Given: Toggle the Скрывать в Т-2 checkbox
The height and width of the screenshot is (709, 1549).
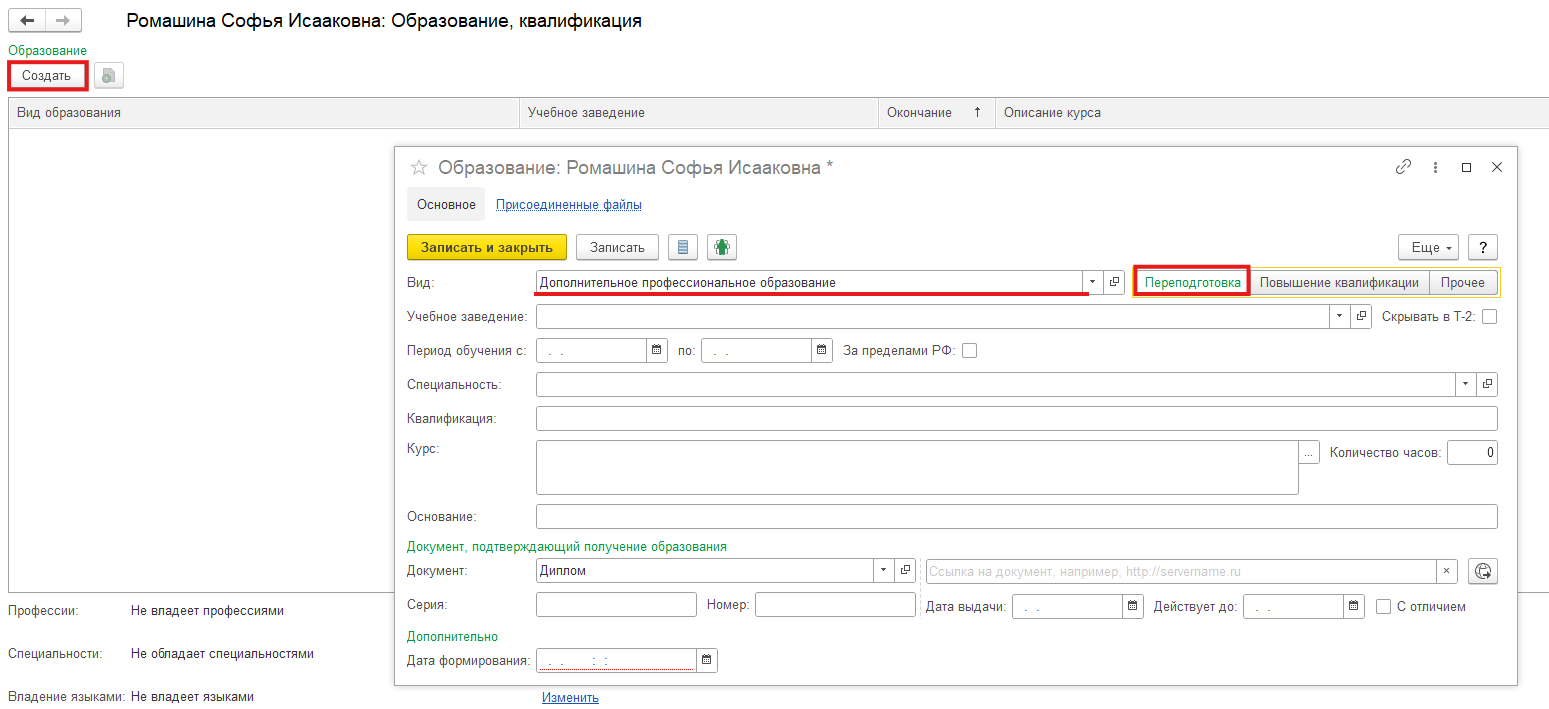Looking at the screenshot, I should coord(1490,317).
